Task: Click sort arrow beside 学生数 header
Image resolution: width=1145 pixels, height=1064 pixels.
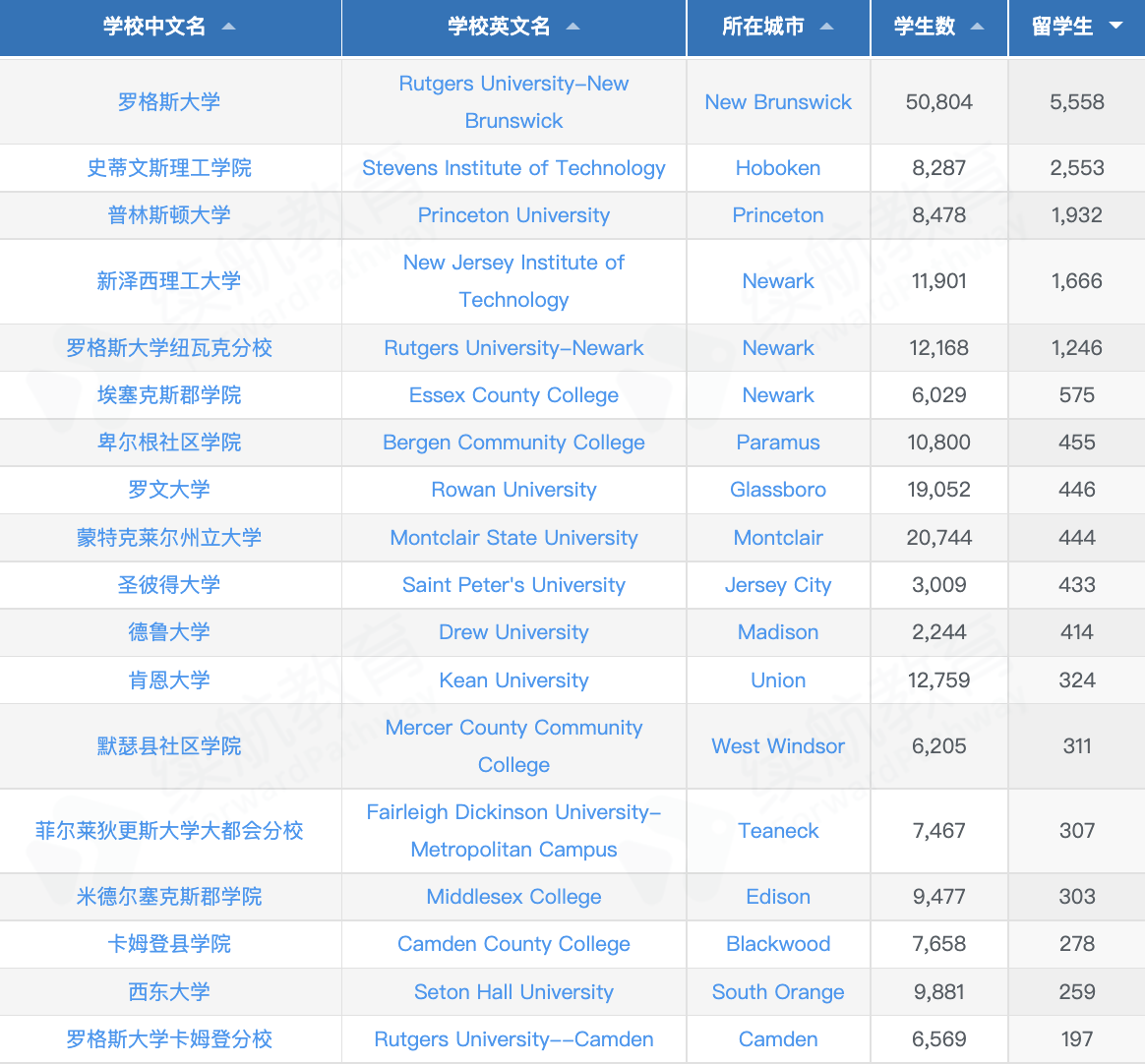Action: (x=977, y=27)
